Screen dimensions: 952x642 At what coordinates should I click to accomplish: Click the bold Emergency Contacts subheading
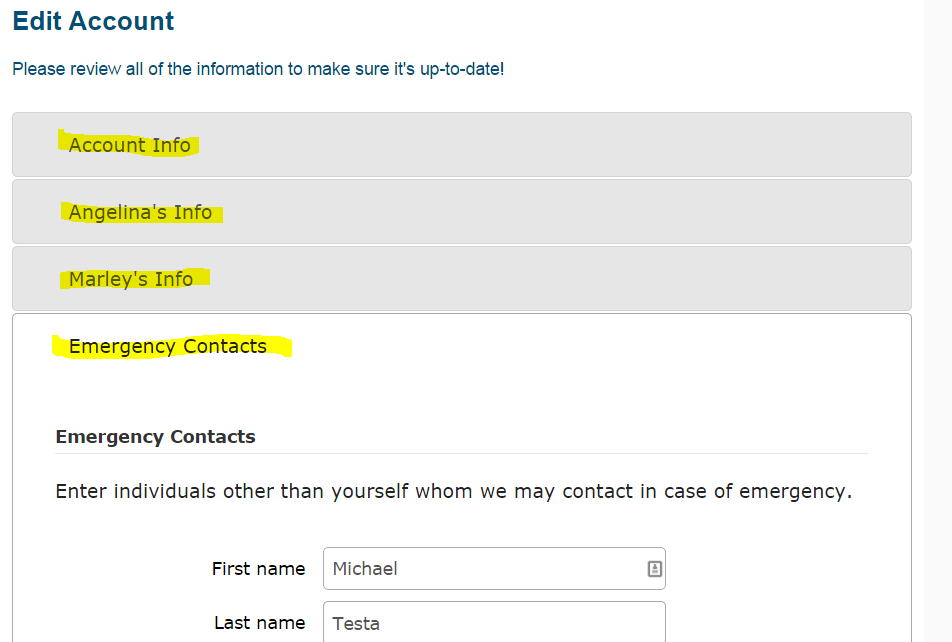click(x=155, y=437)
